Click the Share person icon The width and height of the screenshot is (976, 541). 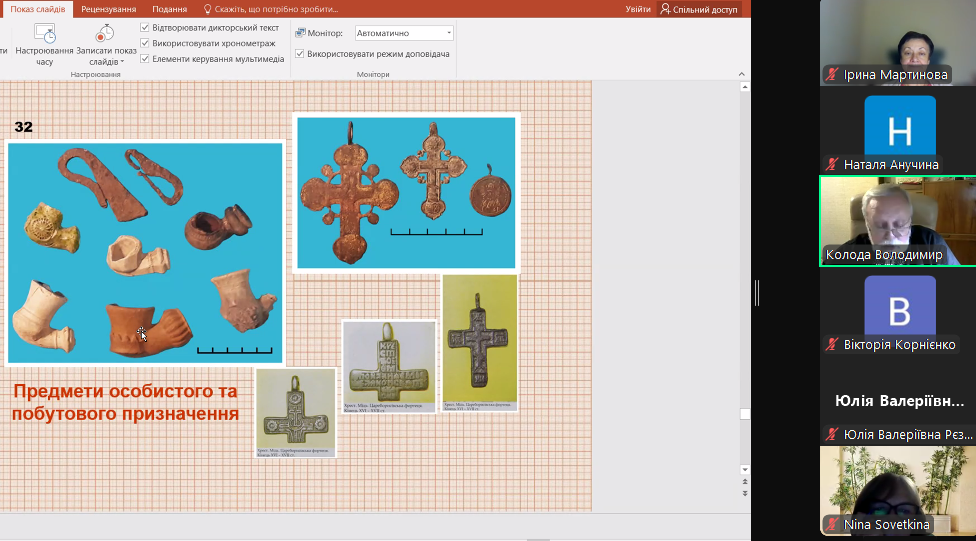666,9
